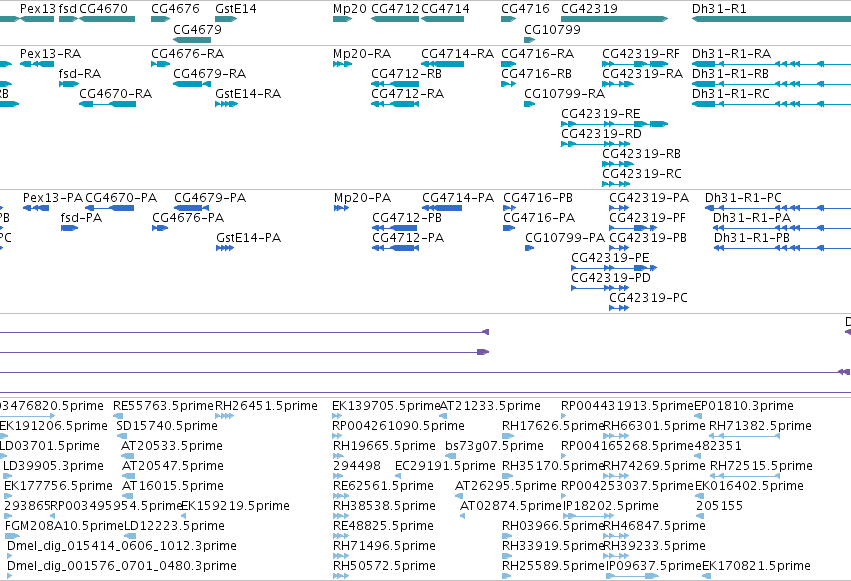Select the RH26451.5prime EST label
The image size is (851, 581).
(x=266, y=406)
